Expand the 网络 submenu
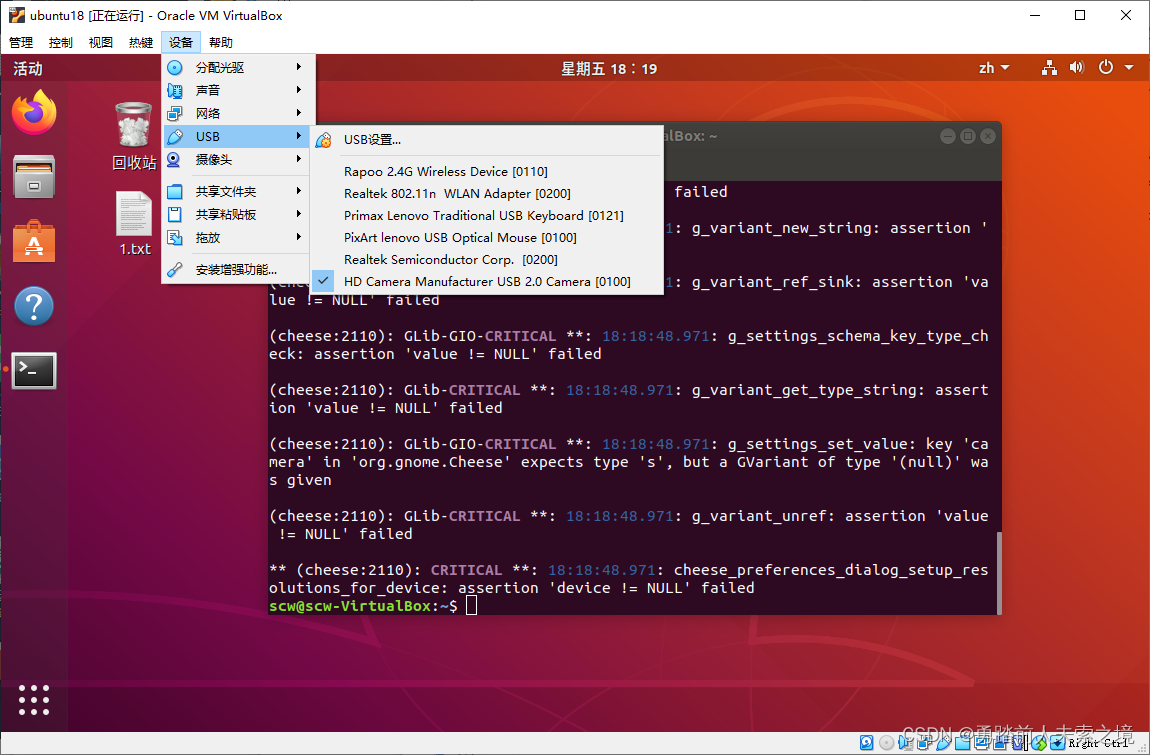Viewport: 1150px width, 755px height. [238, 113]
